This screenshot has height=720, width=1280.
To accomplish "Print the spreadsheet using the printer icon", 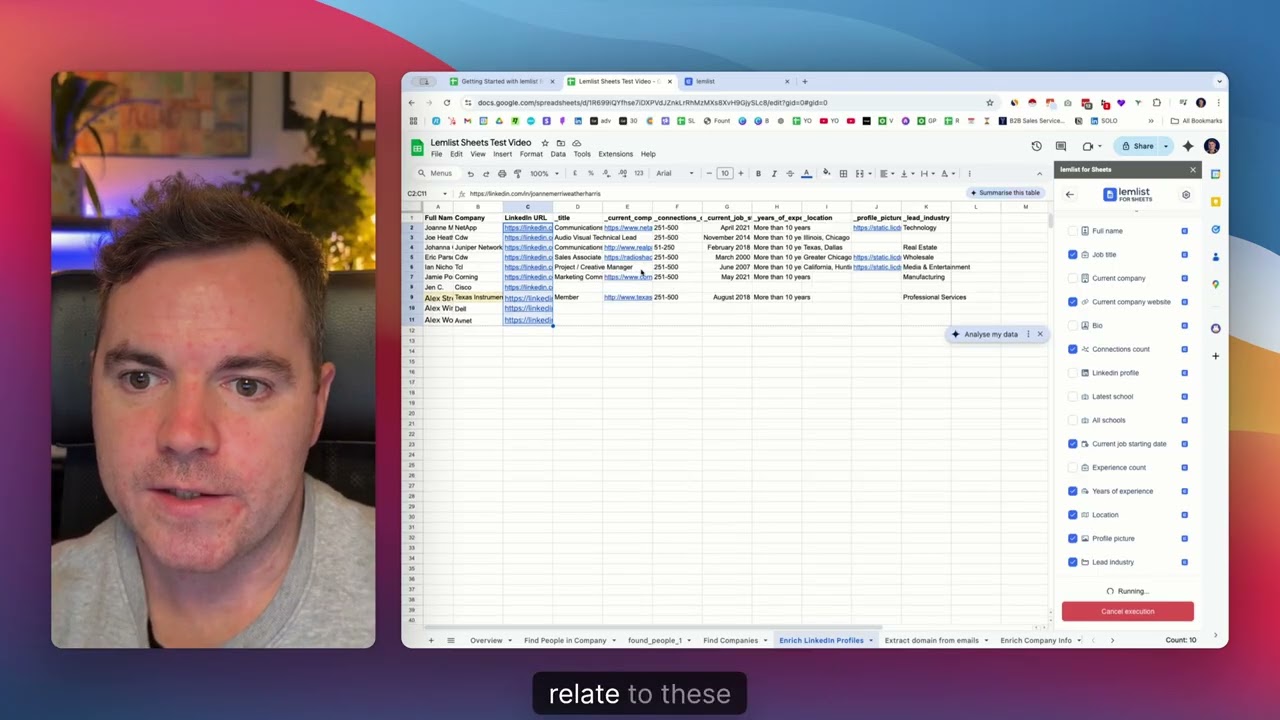I will click(502, 173).
